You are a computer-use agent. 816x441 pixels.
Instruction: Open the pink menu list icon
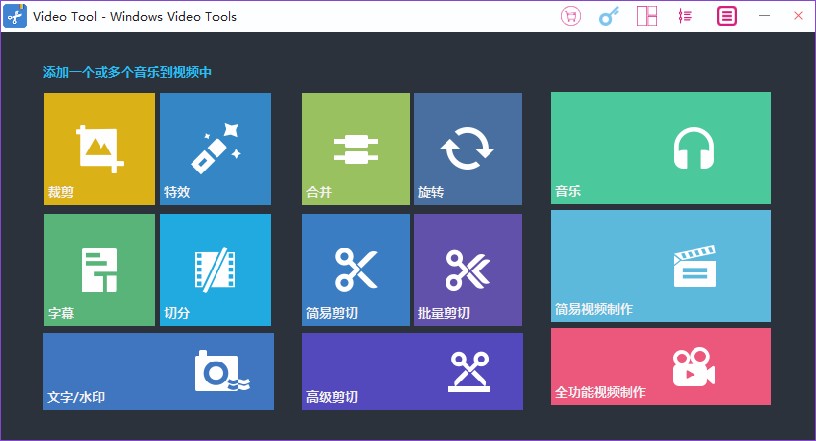click(726, 16)
